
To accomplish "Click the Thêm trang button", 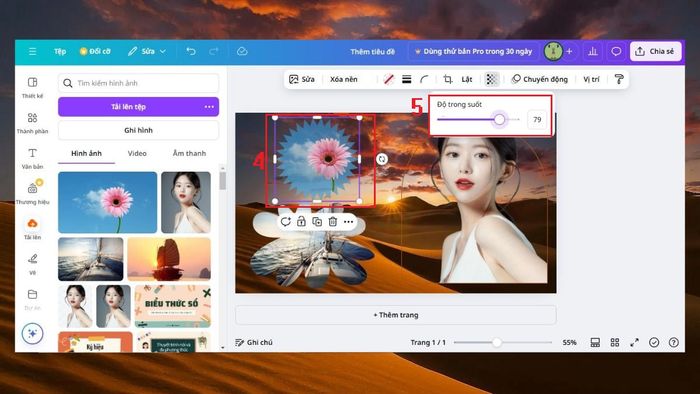I will (396, 315).
